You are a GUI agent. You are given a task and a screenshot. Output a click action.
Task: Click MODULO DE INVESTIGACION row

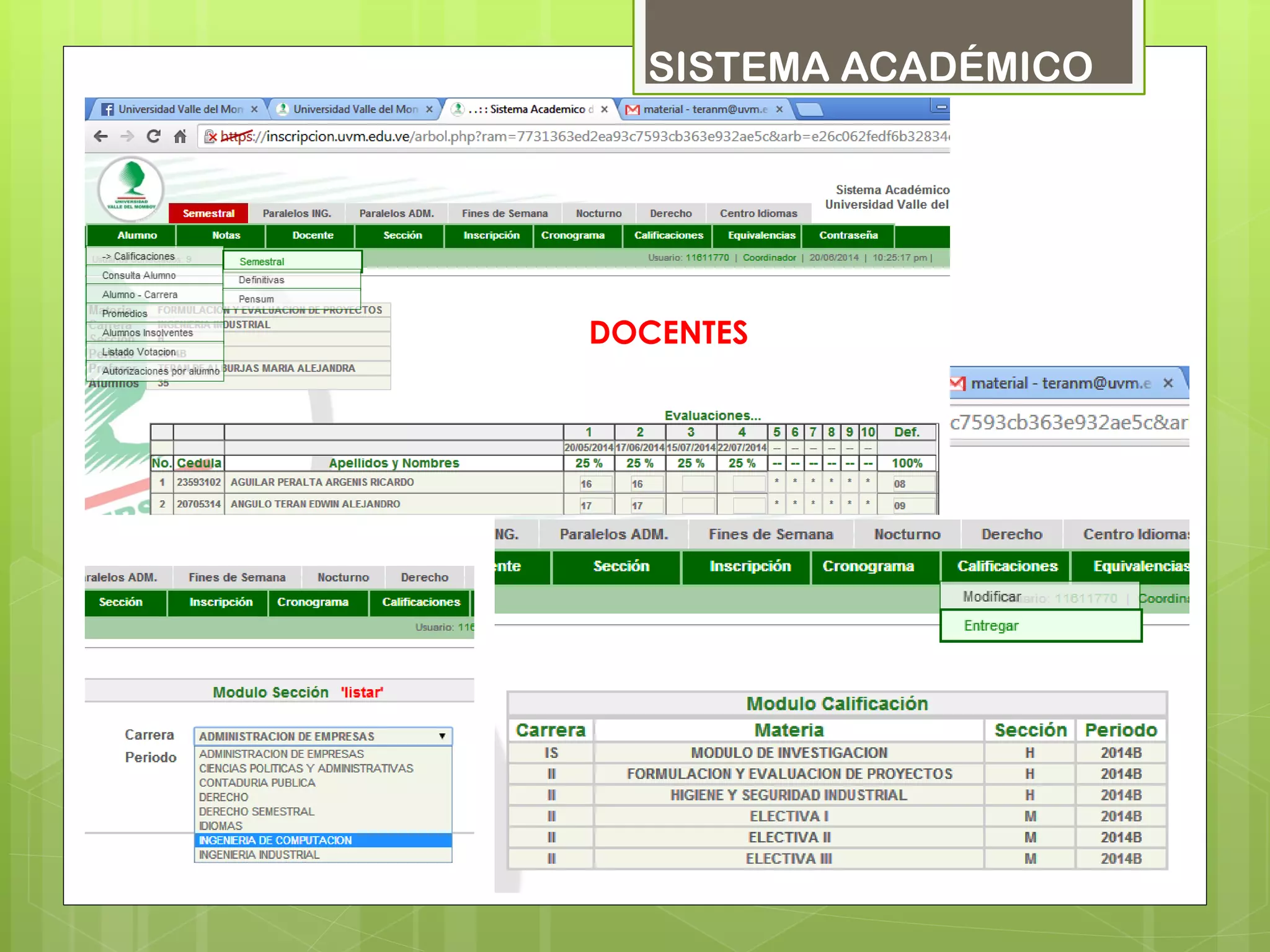click(x=837, y=753)
